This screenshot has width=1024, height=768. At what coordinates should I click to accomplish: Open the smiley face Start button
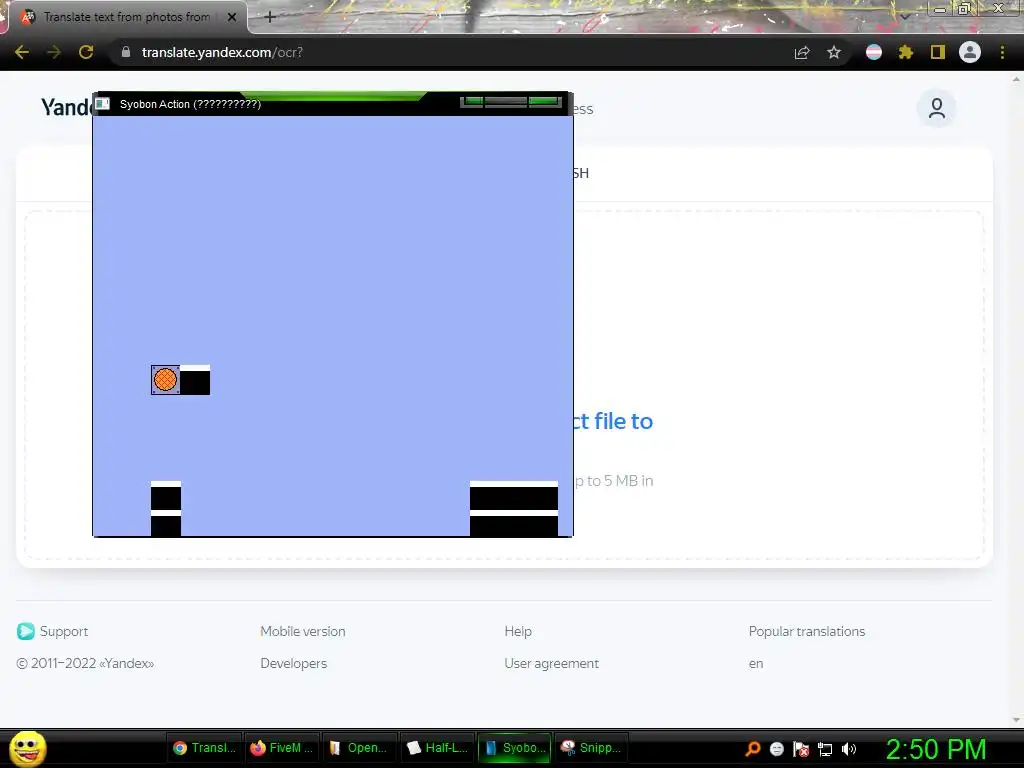click(x=27, y=748)
